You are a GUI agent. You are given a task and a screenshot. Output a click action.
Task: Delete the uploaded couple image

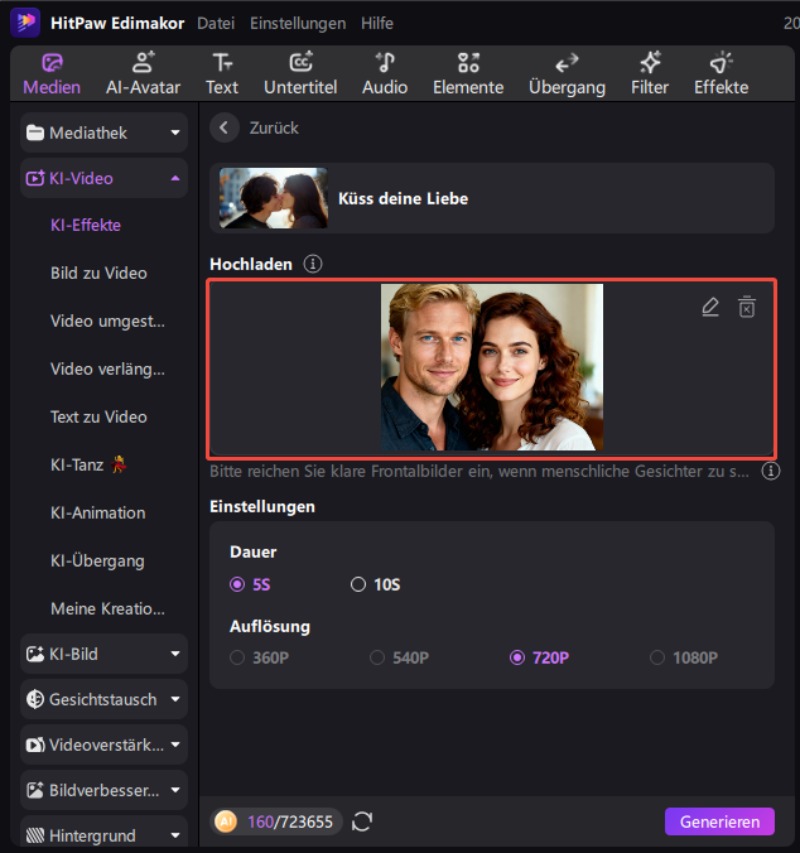(747, 307)
